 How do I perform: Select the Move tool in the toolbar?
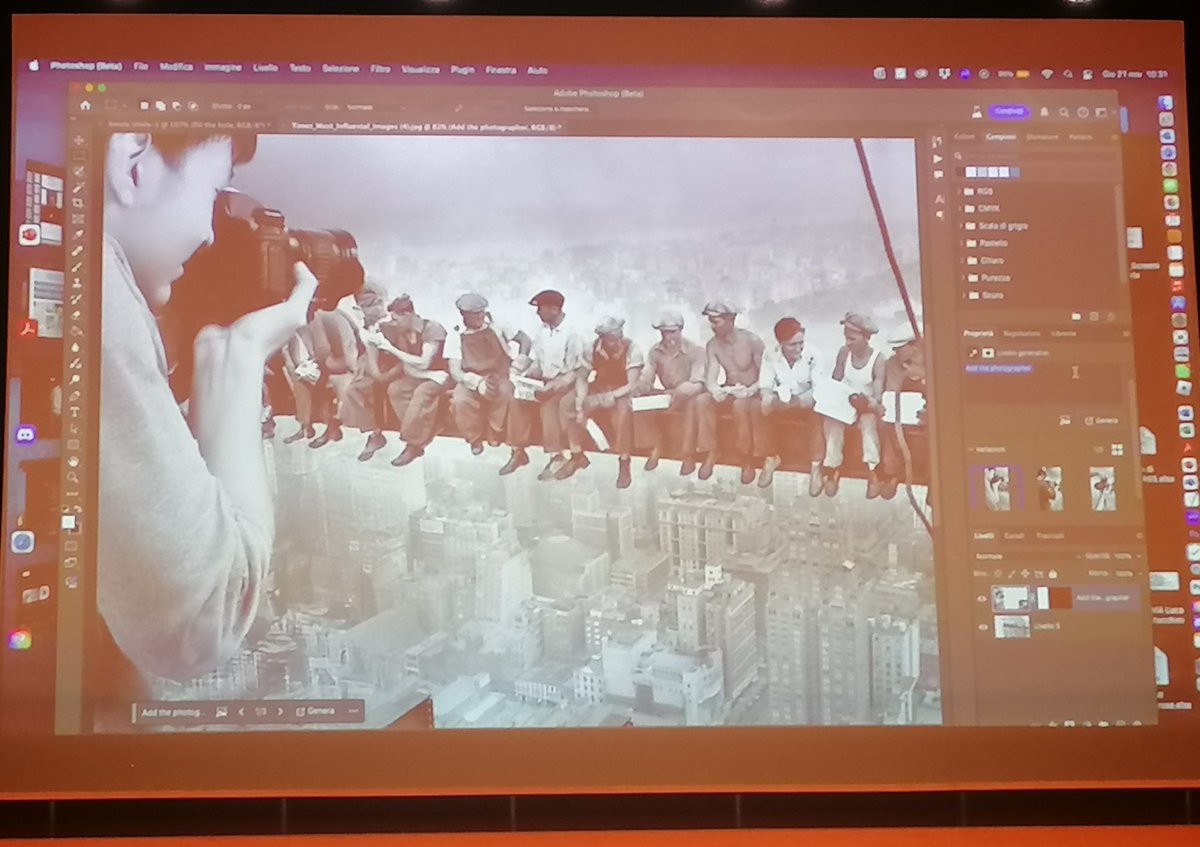click(79, 140)
